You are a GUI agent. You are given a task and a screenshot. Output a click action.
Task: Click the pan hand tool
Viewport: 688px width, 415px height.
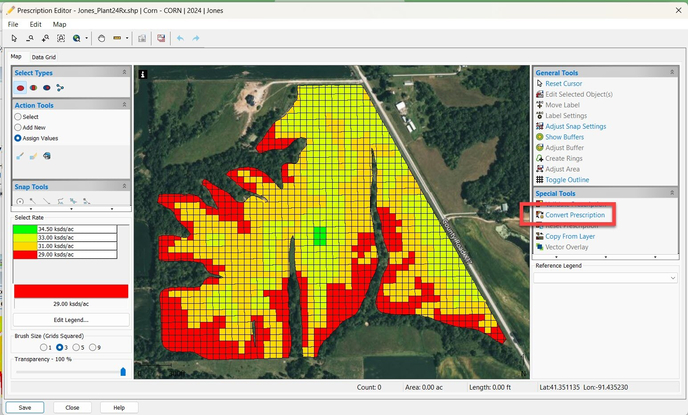point(100,38)
